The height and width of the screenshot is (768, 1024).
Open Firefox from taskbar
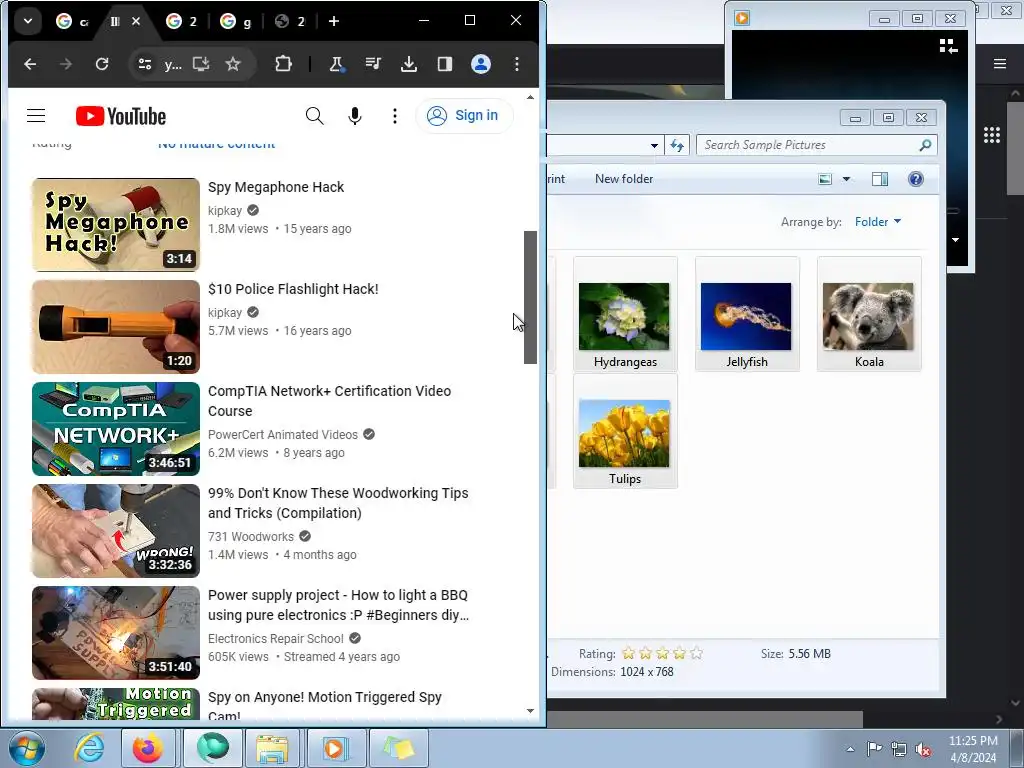click(148, 748)
